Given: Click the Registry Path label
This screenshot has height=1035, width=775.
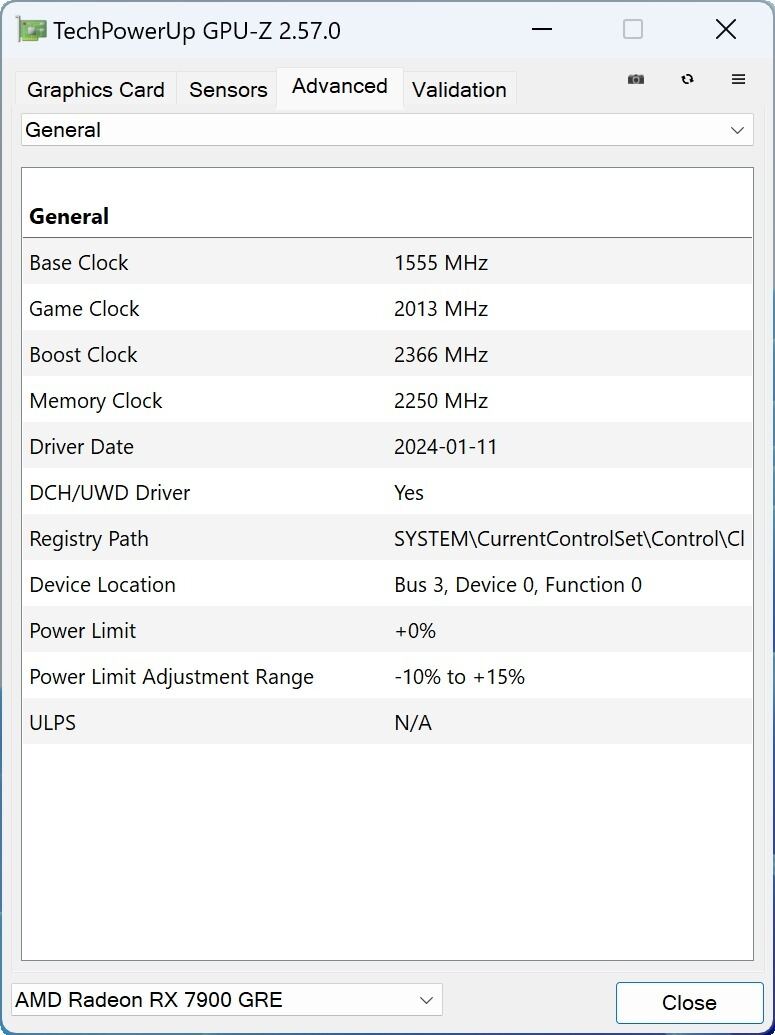Looking at the screenshot, I should point(88,539).
